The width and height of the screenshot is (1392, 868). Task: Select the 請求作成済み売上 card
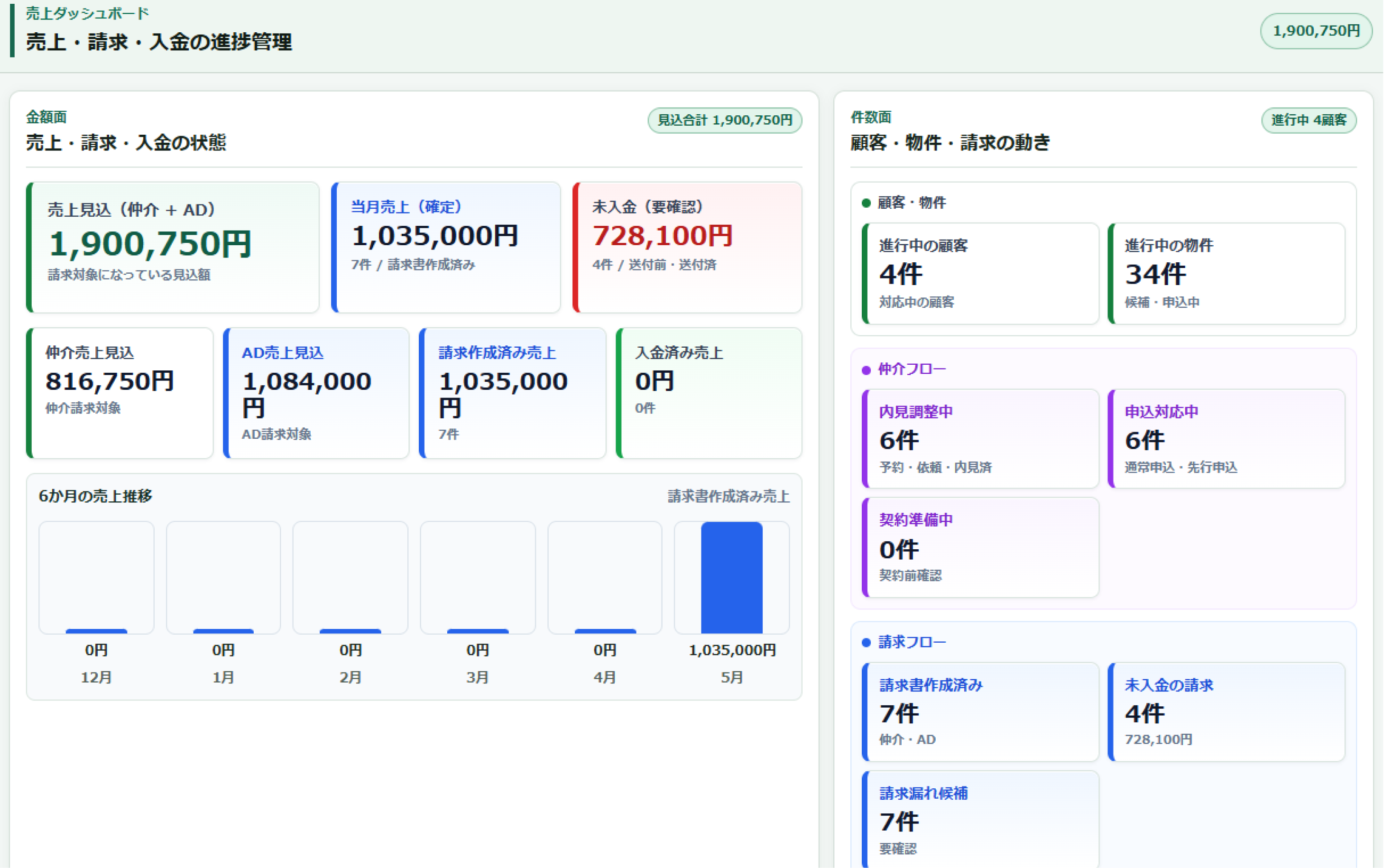(x=516, y=396)
